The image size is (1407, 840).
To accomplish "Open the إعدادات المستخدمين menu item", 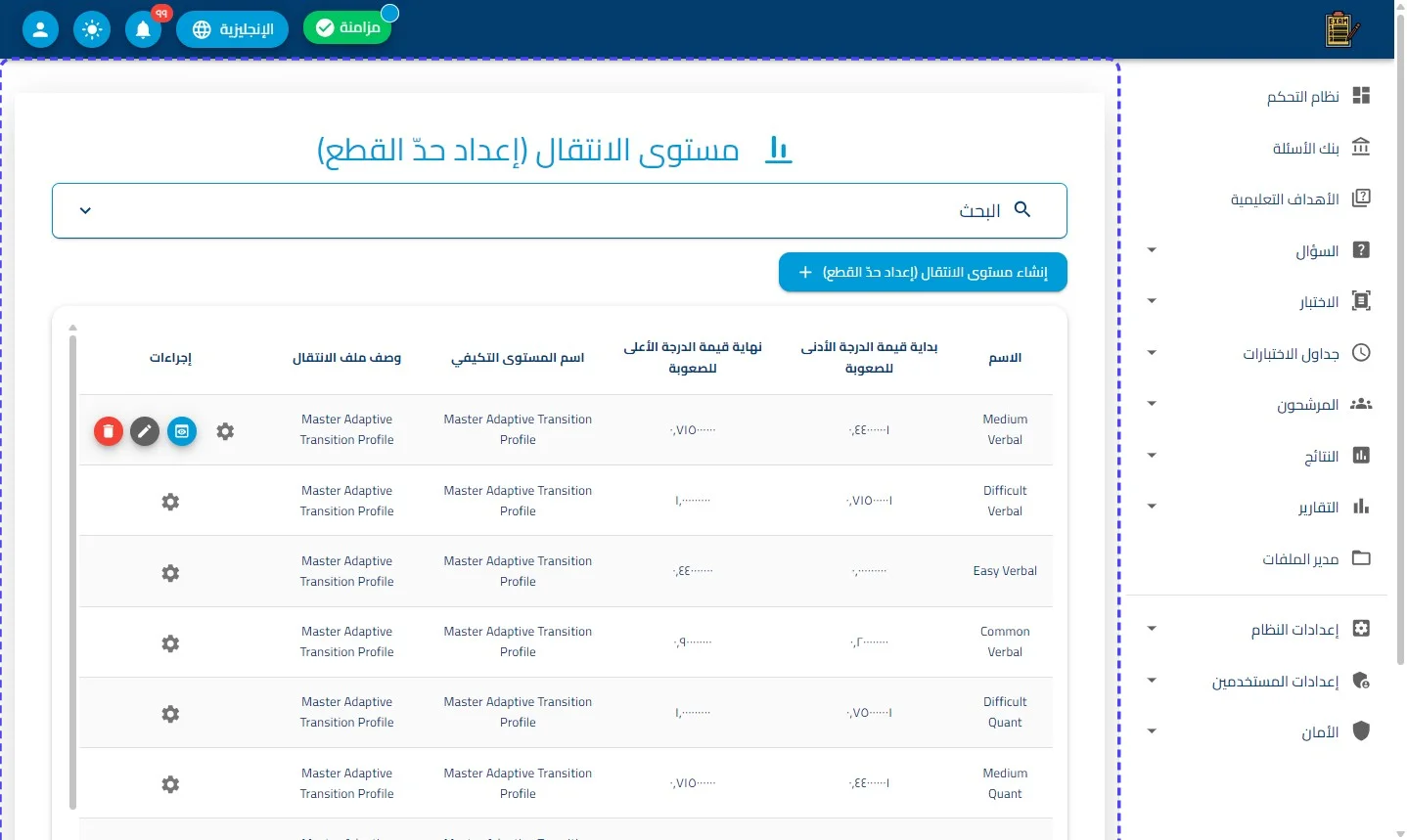I will click(1257, 681).
